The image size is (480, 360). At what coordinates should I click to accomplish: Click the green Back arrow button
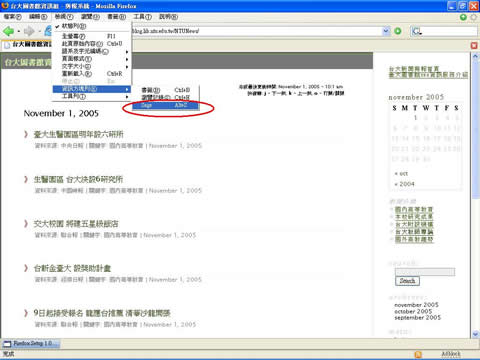(8, 31)
